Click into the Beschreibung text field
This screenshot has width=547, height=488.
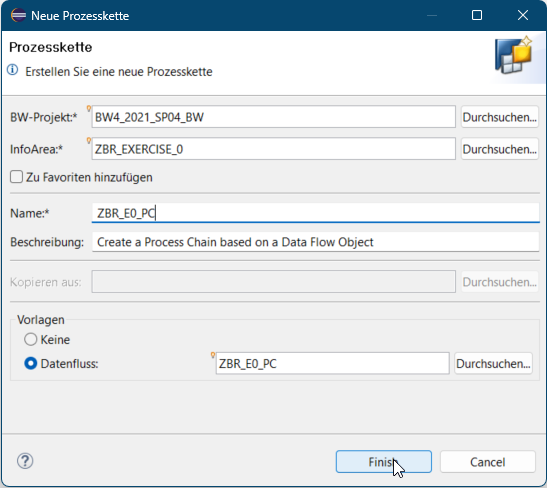316,242
